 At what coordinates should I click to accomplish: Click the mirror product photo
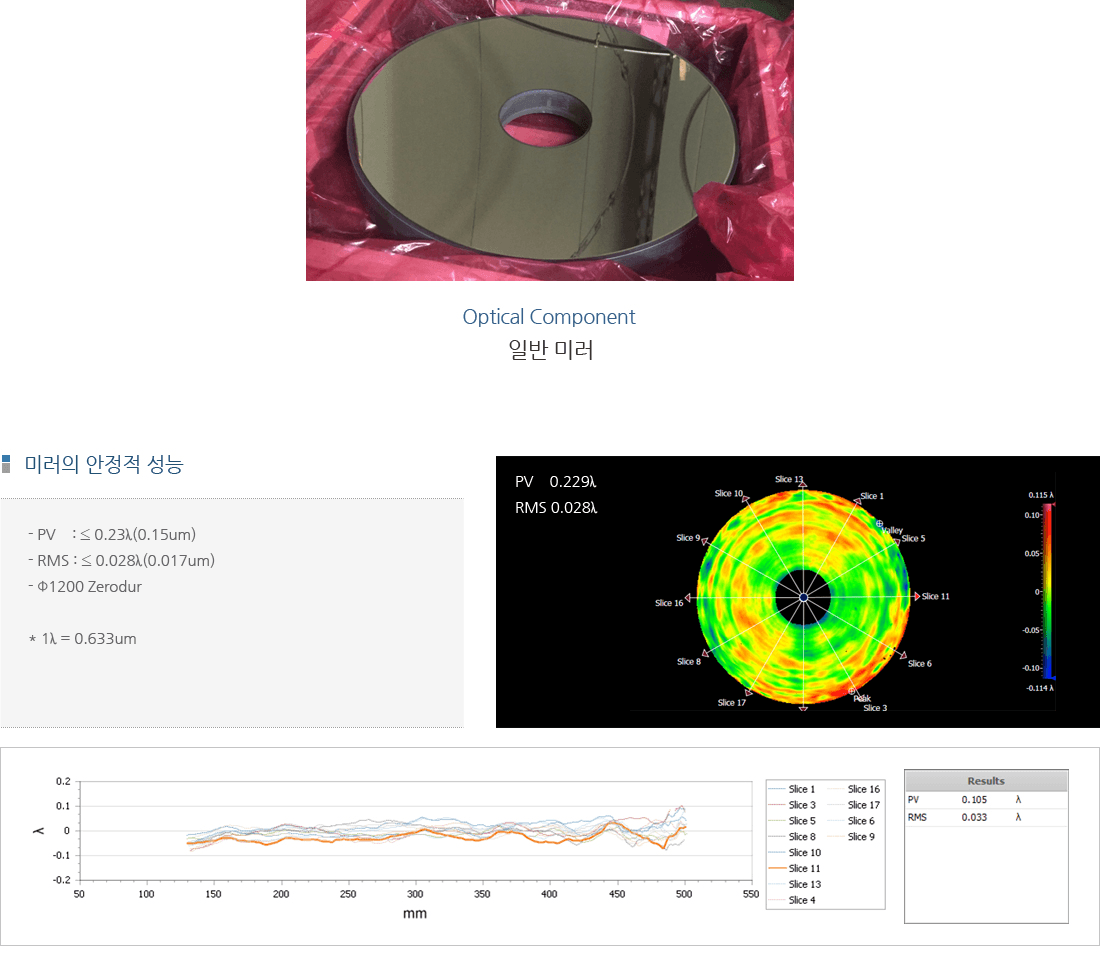click(549, 140)
